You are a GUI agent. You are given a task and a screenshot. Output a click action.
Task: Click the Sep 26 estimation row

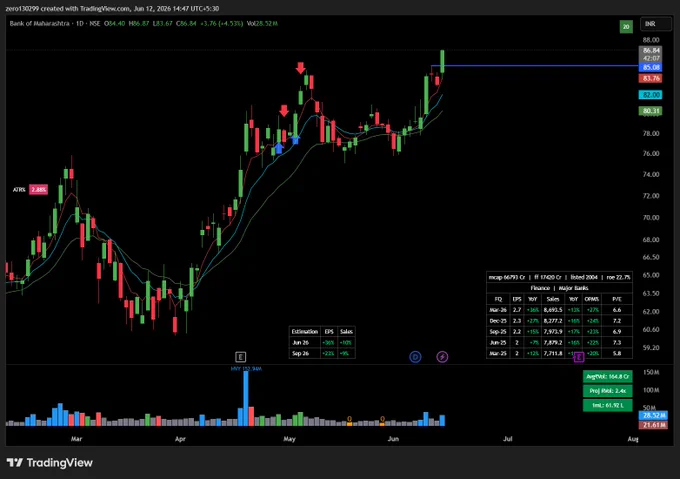[x=322, y=353]
